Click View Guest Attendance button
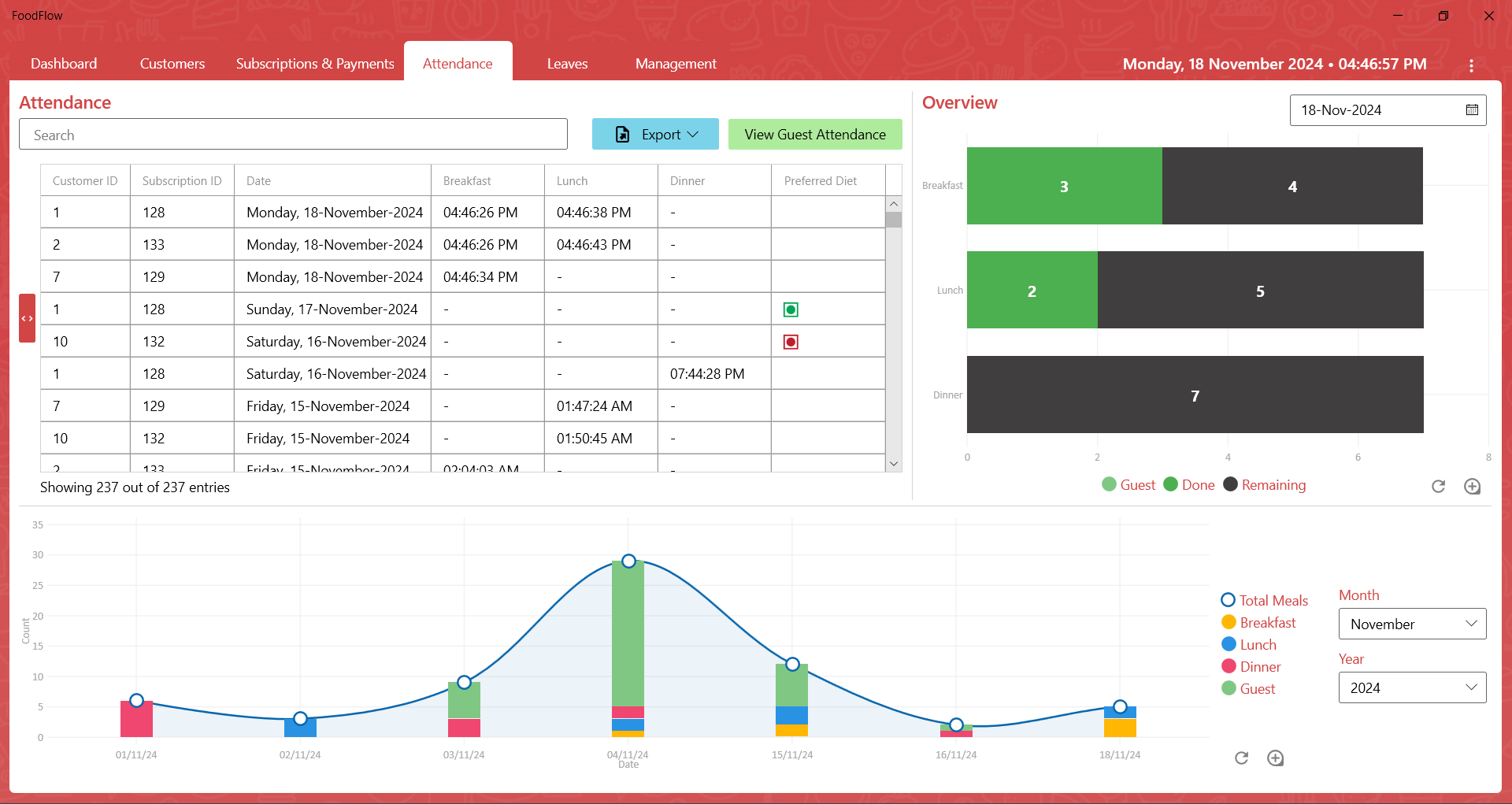 pos(815,135)
